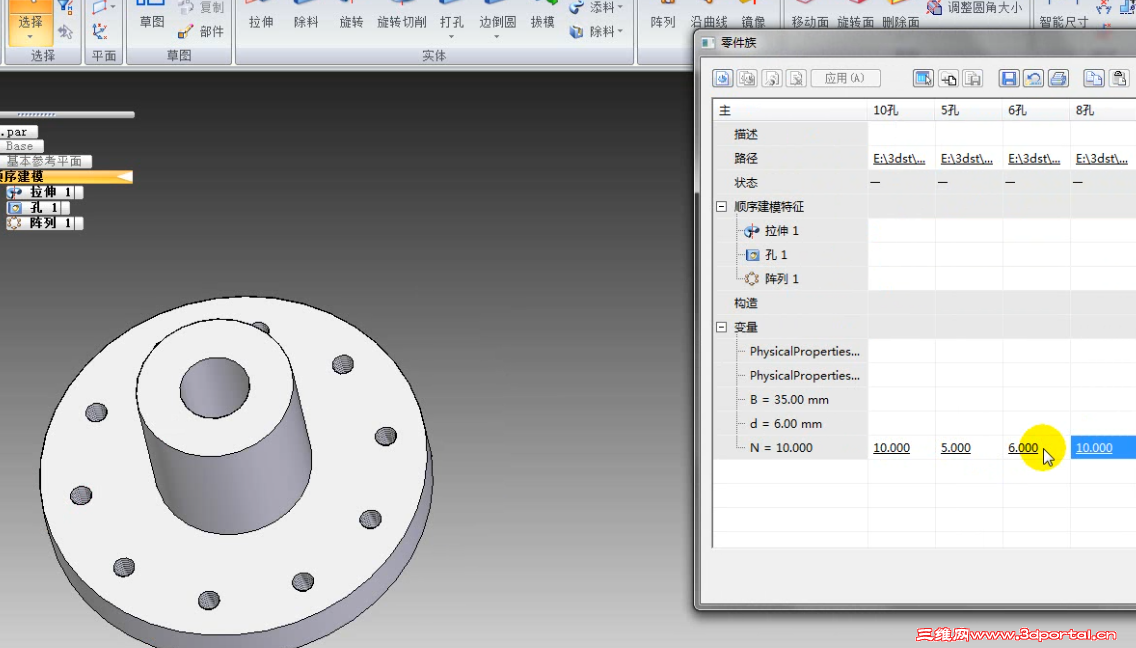The width and height of the screenshot is (1136, 648).
Task: Click N value 10.000 in 10孔 column
Action: coord(891,448)
